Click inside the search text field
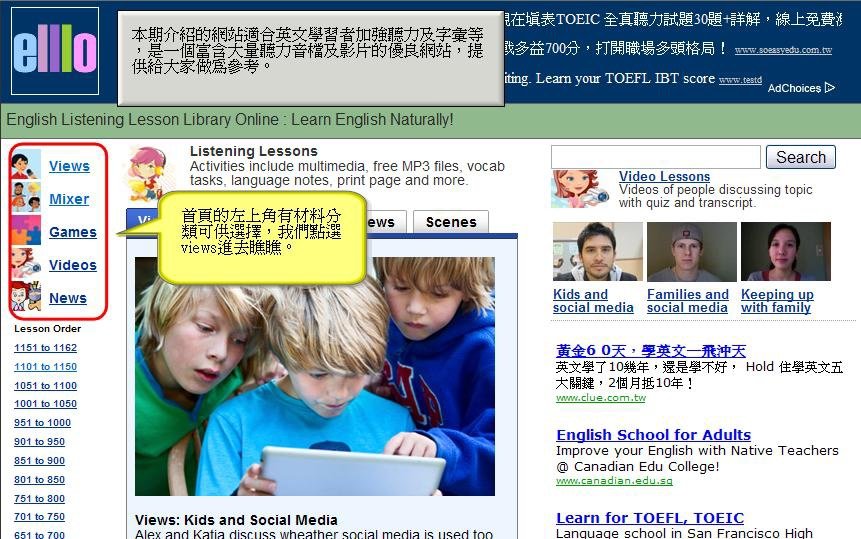The image size is (861, 539). click(x=656, y=157)
